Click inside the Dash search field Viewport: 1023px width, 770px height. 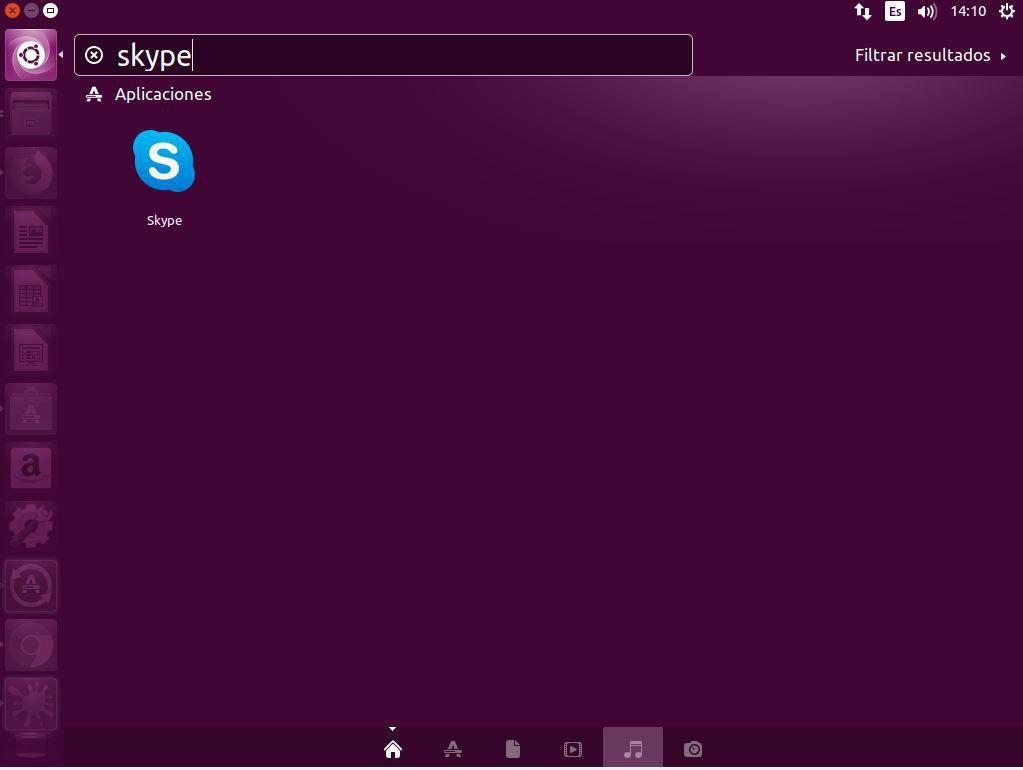[400, 55]
